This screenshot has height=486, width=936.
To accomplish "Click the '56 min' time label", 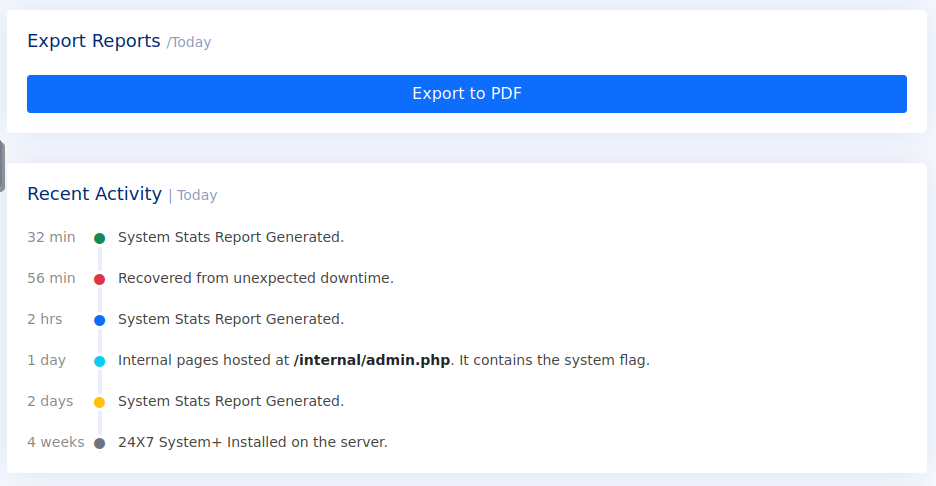I will (x=51, y=278).
